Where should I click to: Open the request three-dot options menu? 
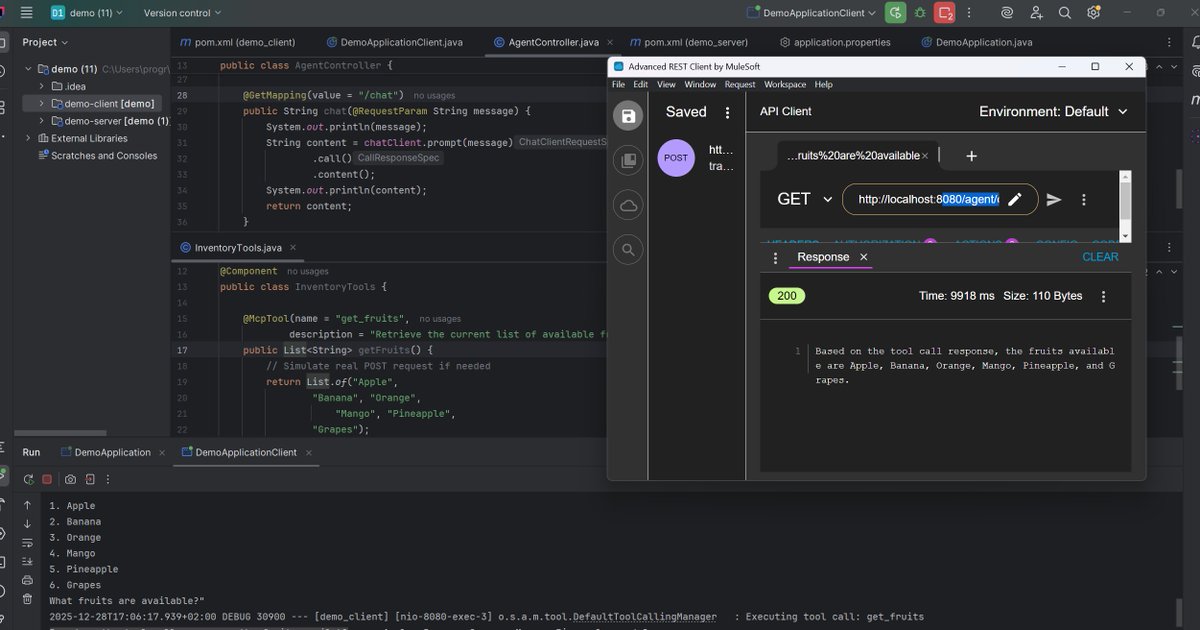[x=1084, y=199]
